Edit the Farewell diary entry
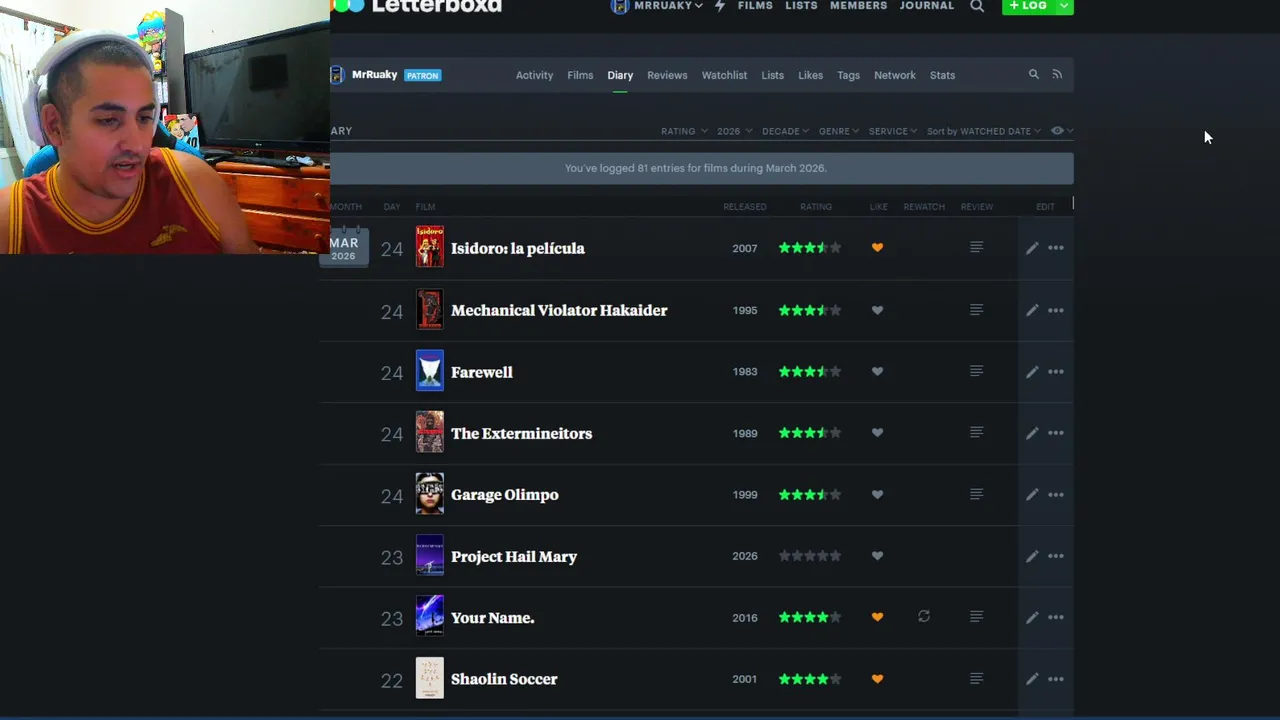 coord(1032,372)
